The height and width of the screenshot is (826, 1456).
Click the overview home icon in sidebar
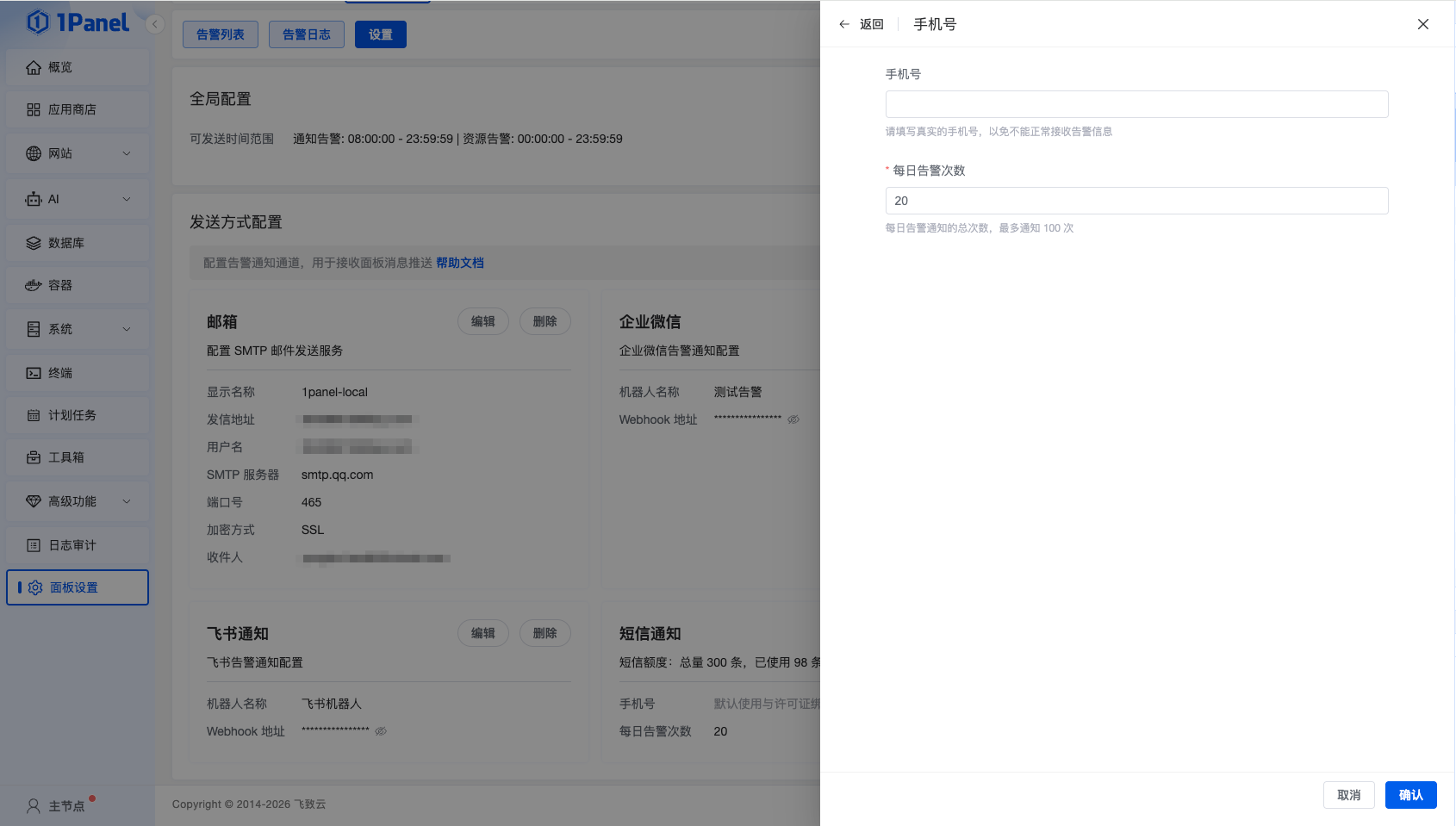pyautogui.click(x=34, y=67)
